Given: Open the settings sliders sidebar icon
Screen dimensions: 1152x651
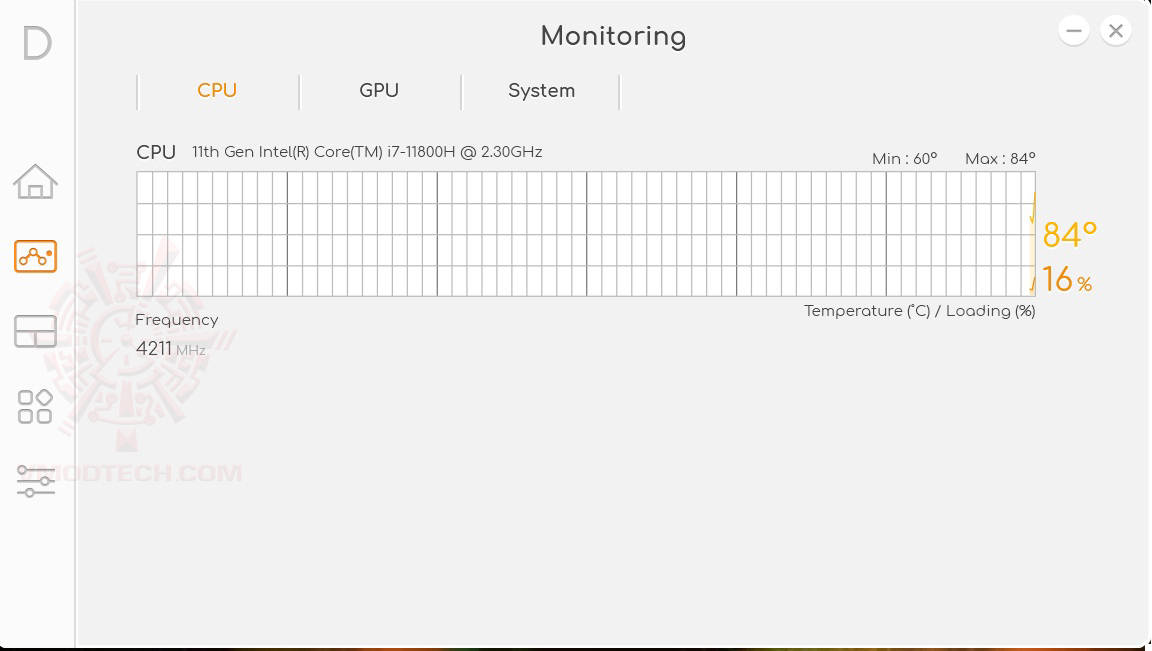Looking at the screenshot, I should (35, 481).
